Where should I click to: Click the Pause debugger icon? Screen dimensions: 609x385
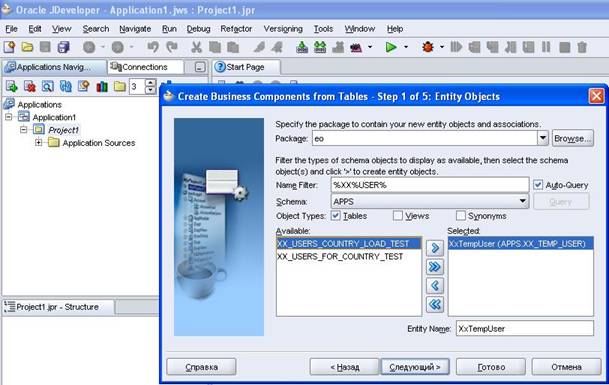coord(546,47)
